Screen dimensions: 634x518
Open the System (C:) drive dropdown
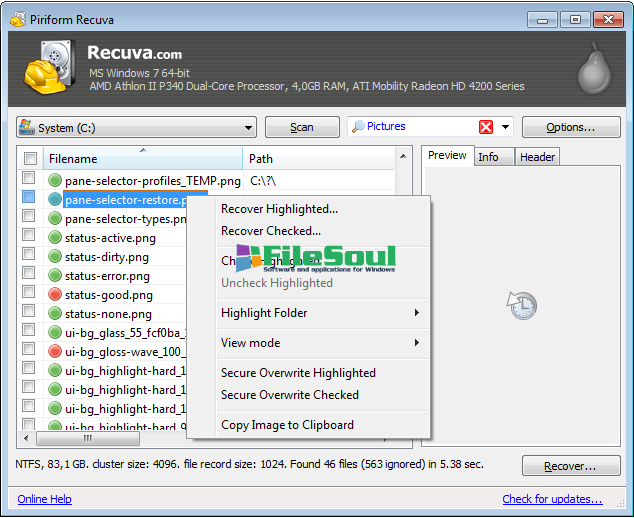click(x=248, y=128)
